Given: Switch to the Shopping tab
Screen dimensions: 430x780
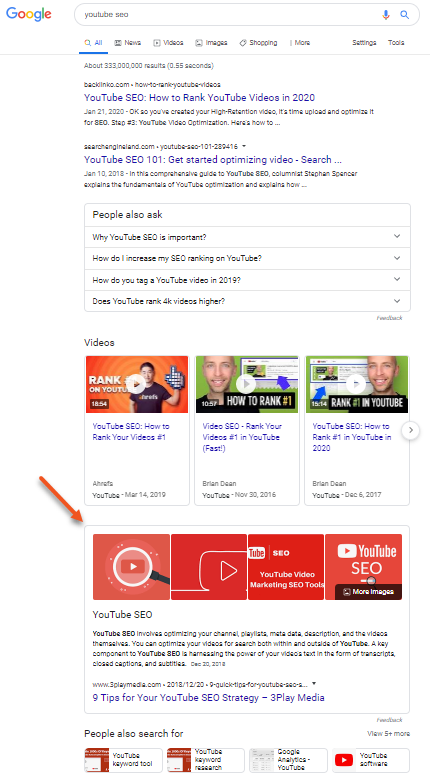Looking at the screenshot, I should (258, 43).
